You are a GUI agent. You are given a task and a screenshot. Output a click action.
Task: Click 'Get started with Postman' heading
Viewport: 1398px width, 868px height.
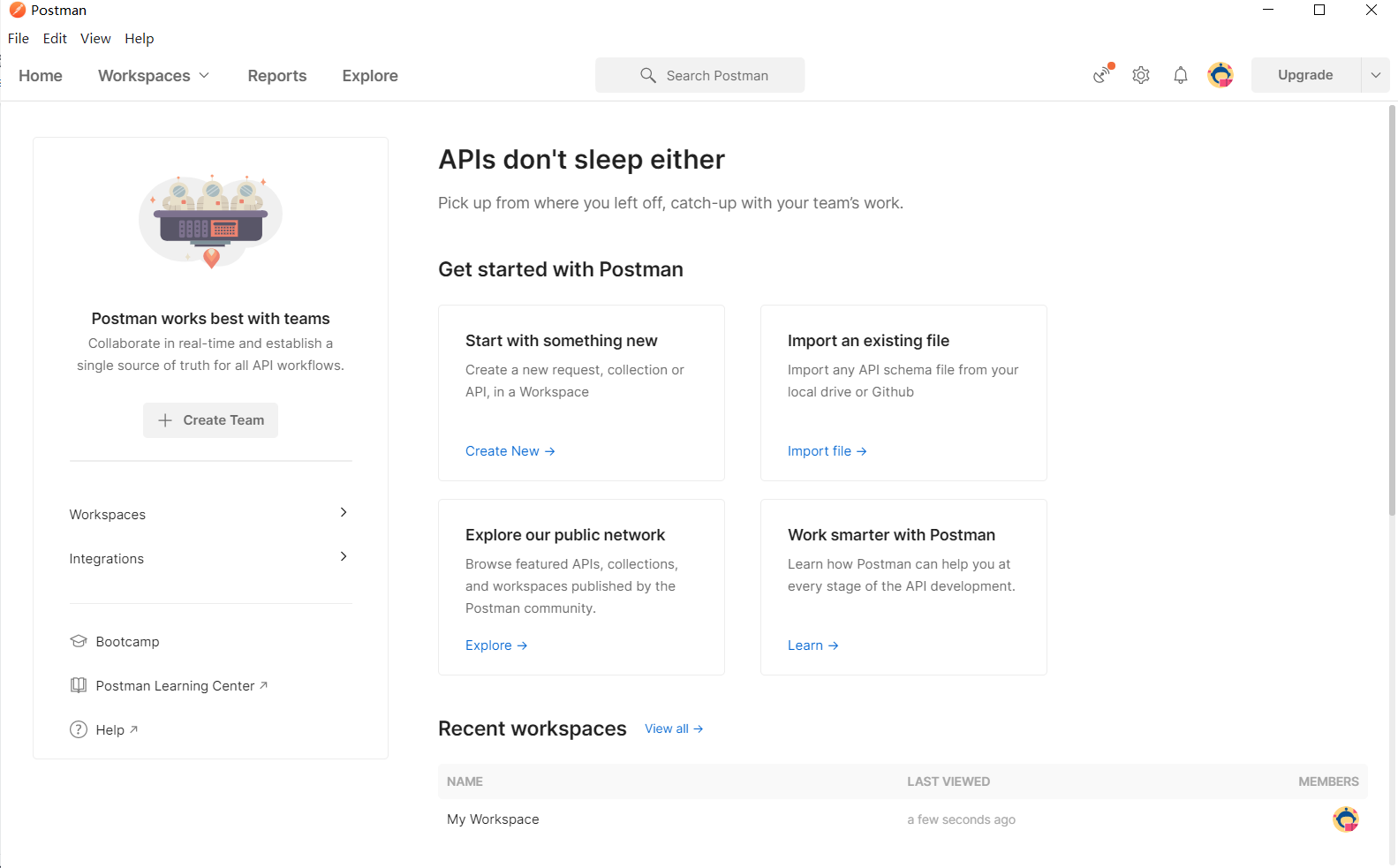pyautogui.click(x=561, y=269)
